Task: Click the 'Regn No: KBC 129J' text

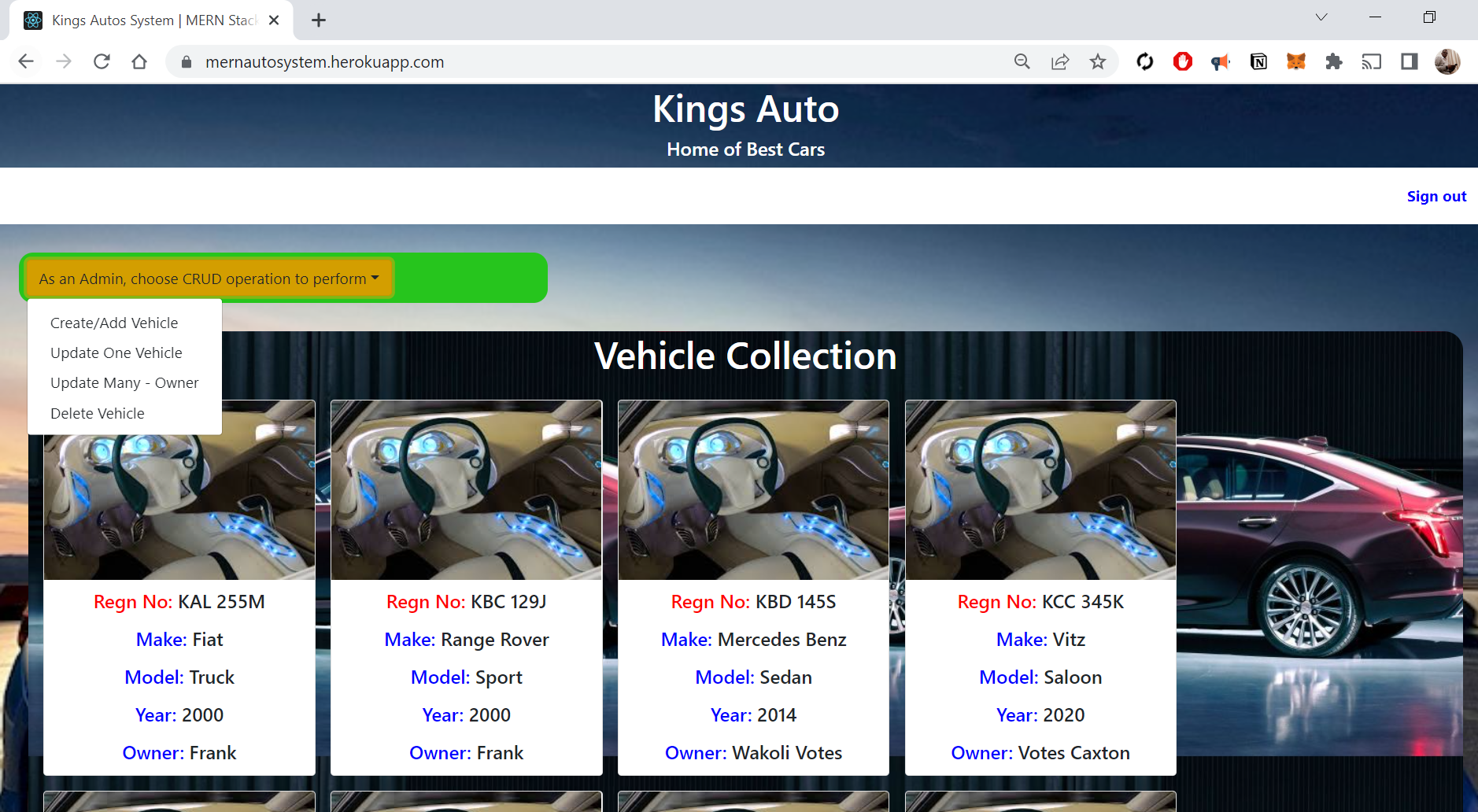Action: tap(467, 602)
